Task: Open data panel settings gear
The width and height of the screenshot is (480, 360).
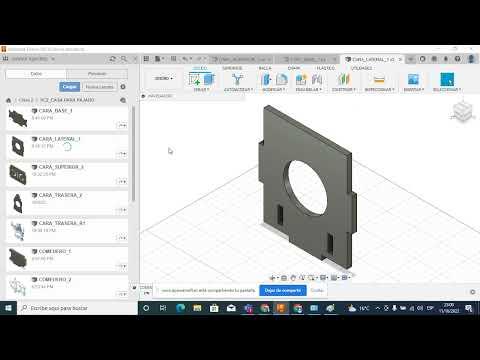Action: [x=123, y=87]
